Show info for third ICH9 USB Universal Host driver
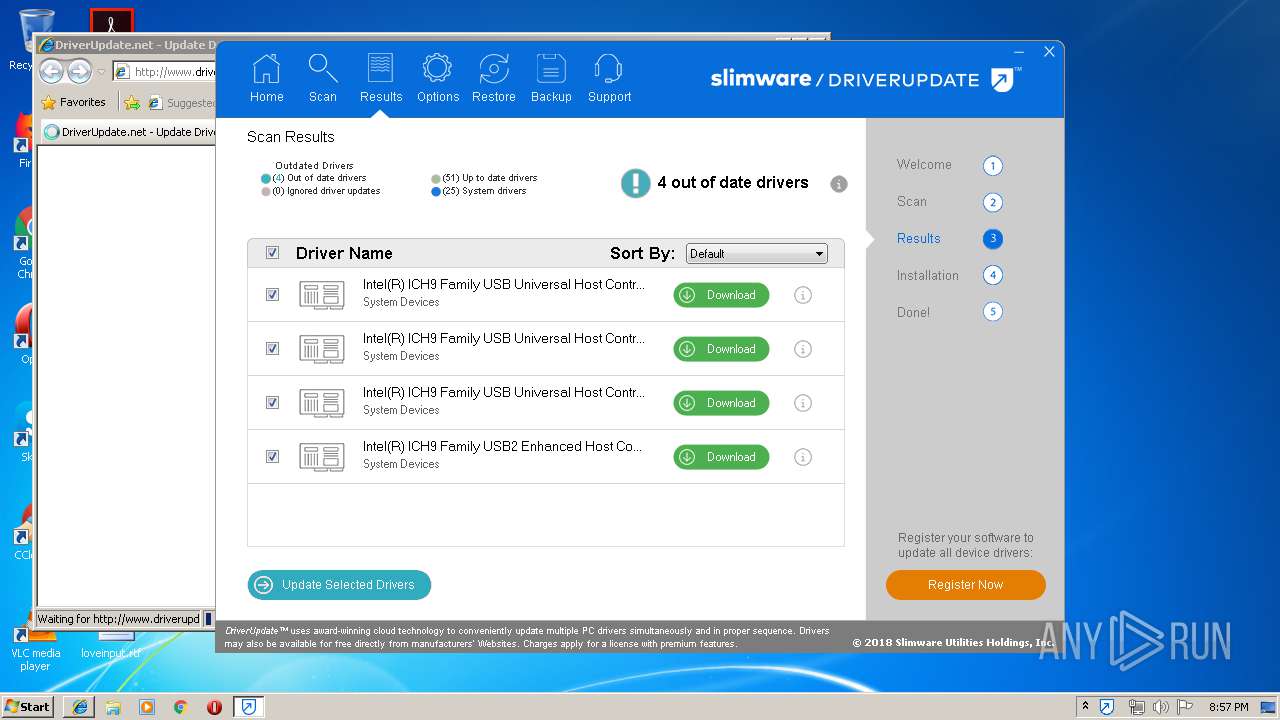Screen dimensions: 1280x720 (803, 403)
